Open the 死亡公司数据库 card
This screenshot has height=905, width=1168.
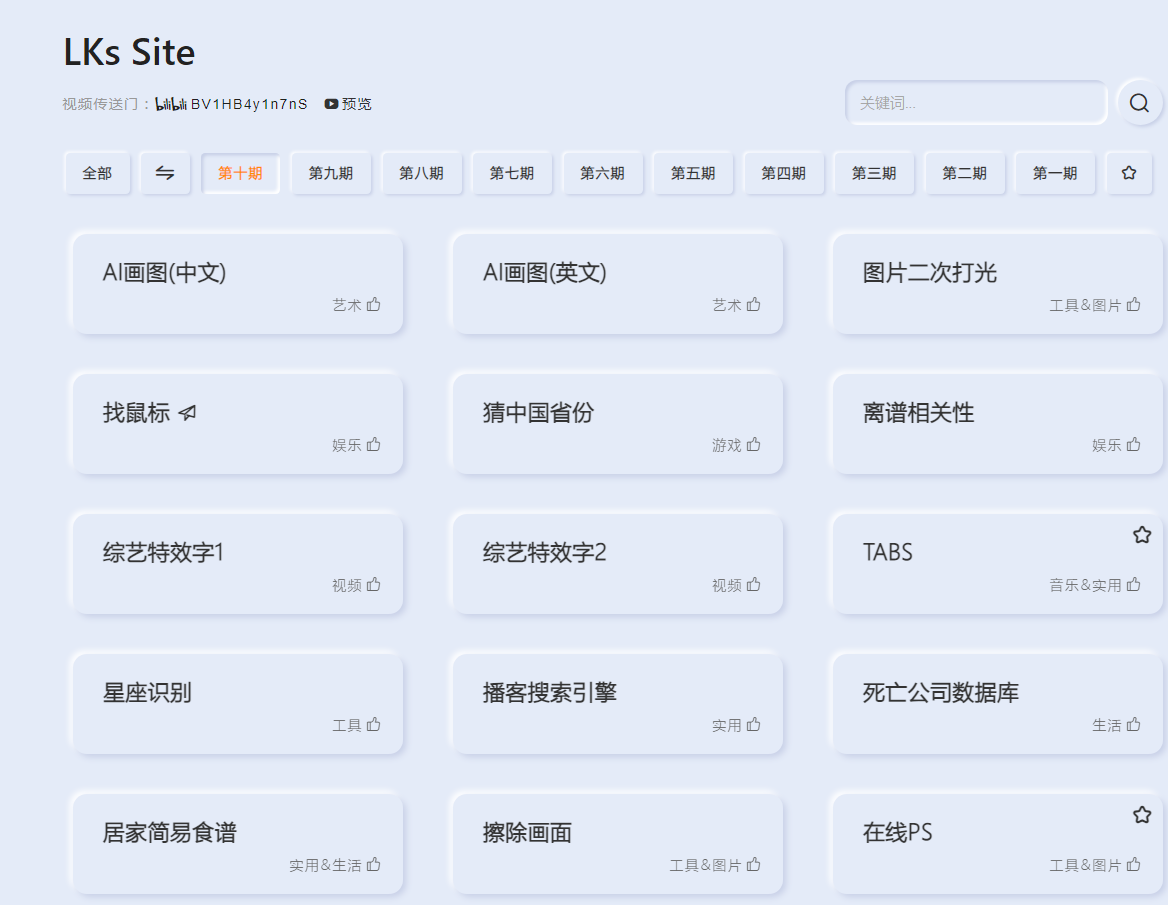997,704
